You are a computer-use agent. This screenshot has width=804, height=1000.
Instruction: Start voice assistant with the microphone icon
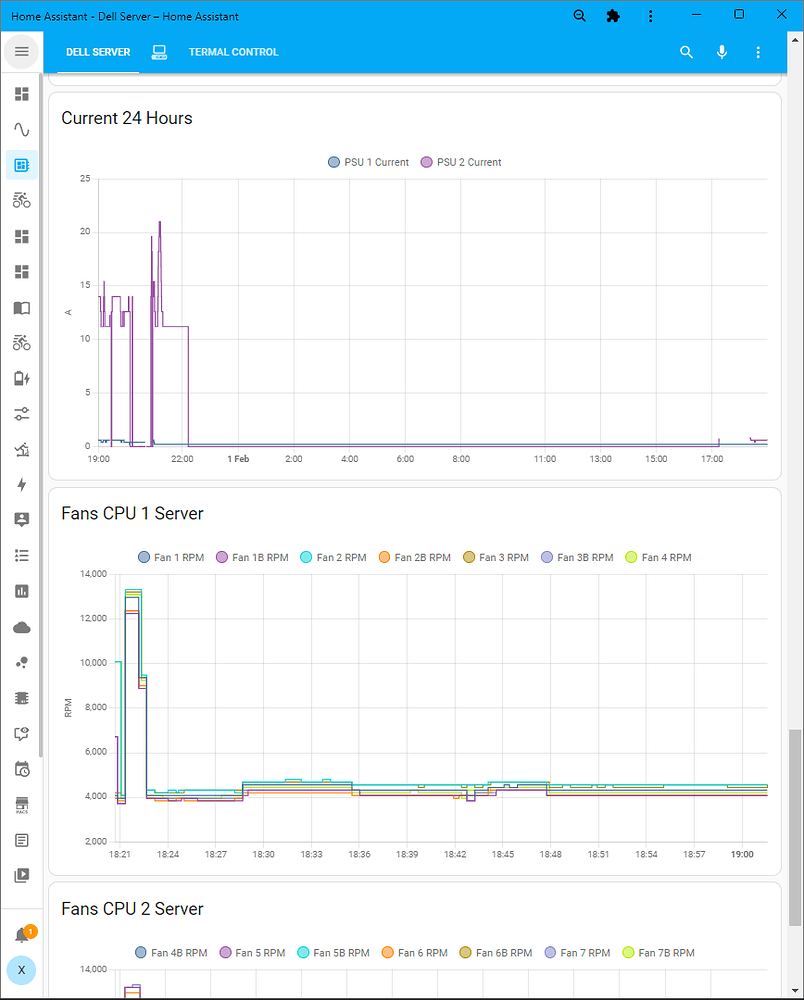coord(722,52)
